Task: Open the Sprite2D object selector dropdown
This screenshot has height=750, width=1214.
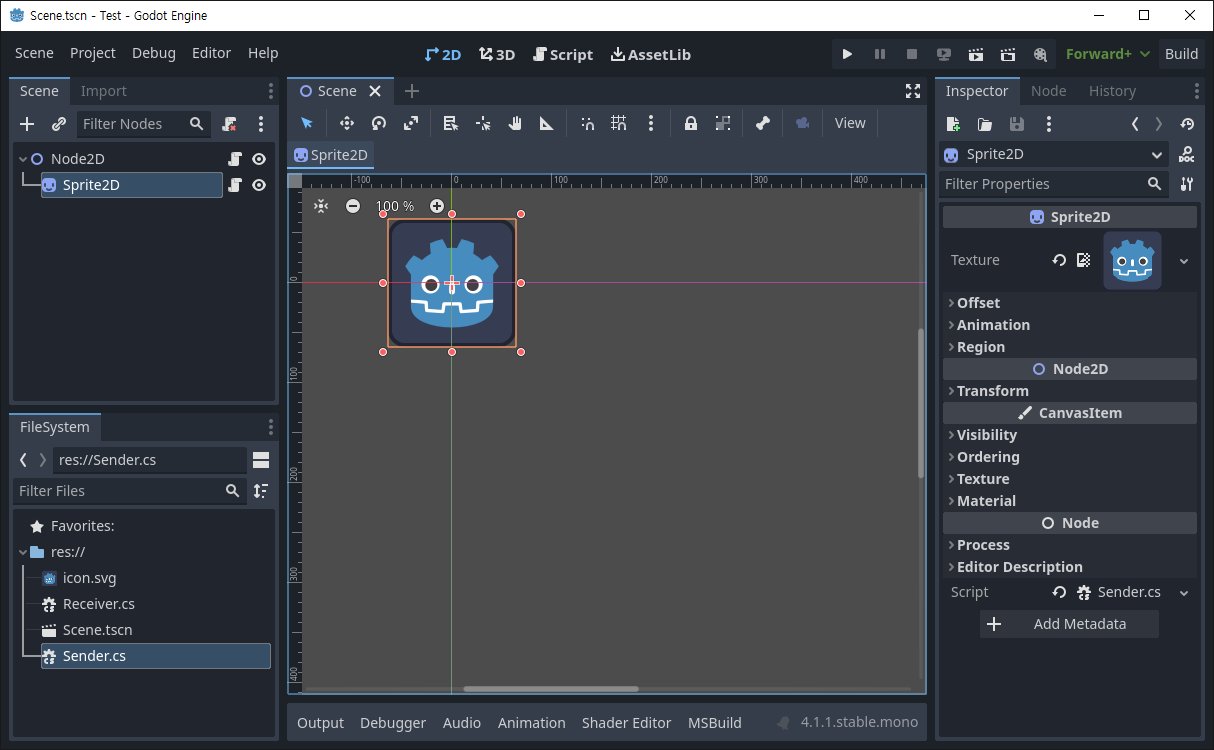Action: 1055,155
